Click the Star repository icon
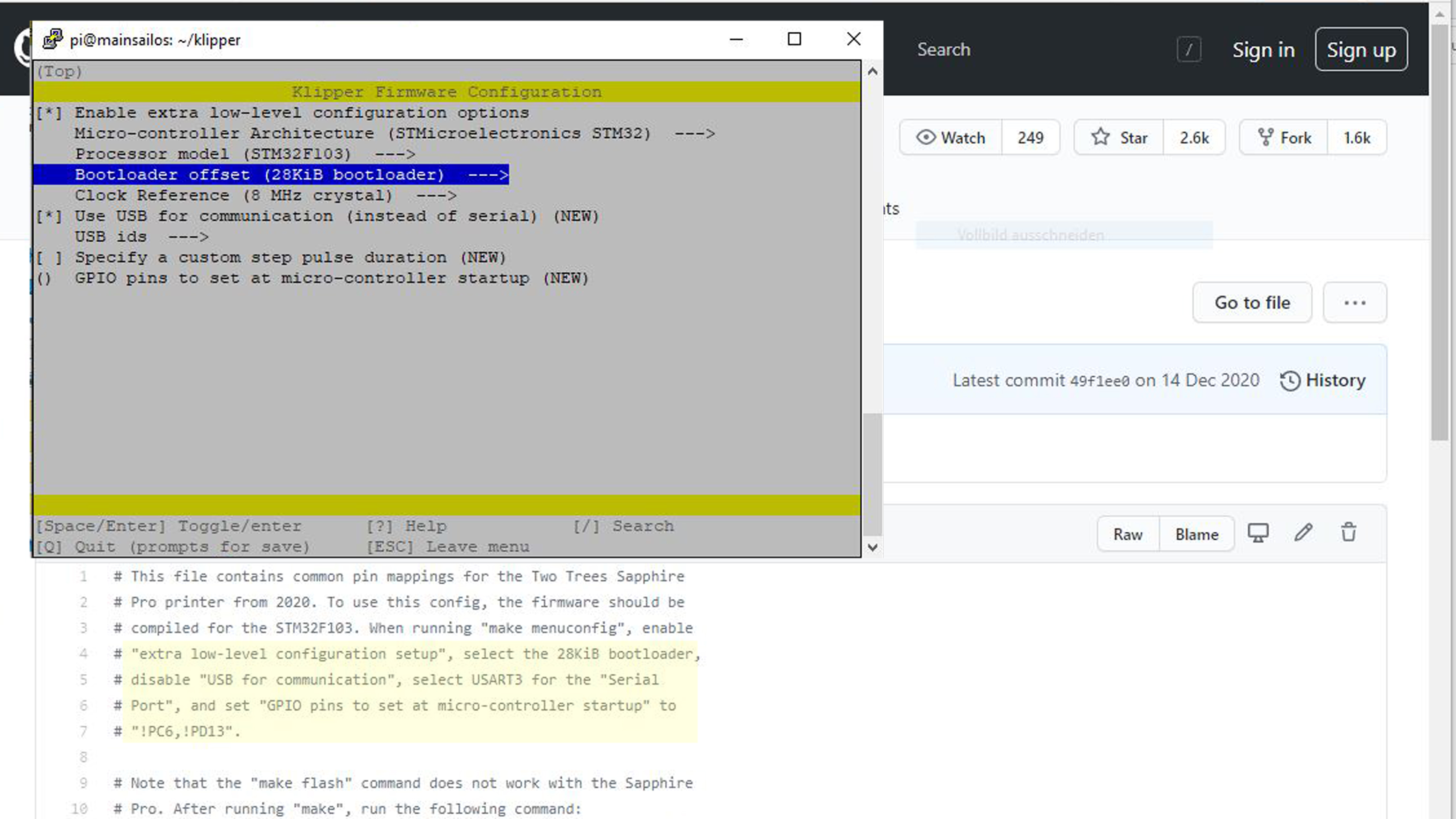Image resolution: width=1456 pixels, height=819 pixels. 1100,137
